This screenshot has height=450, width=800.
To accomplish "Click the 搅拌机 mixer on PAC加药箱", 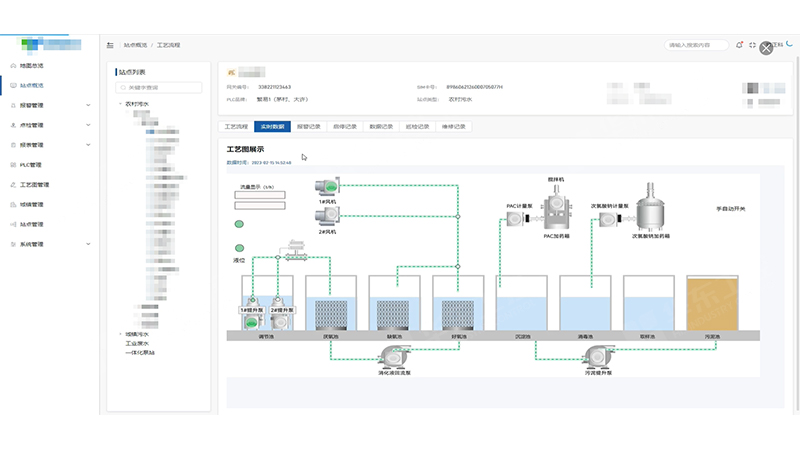I will [x=556, y=203].
